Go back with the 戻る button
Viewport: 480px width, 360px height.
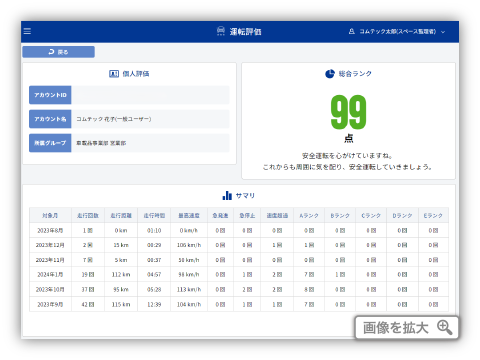coord(58,52)
